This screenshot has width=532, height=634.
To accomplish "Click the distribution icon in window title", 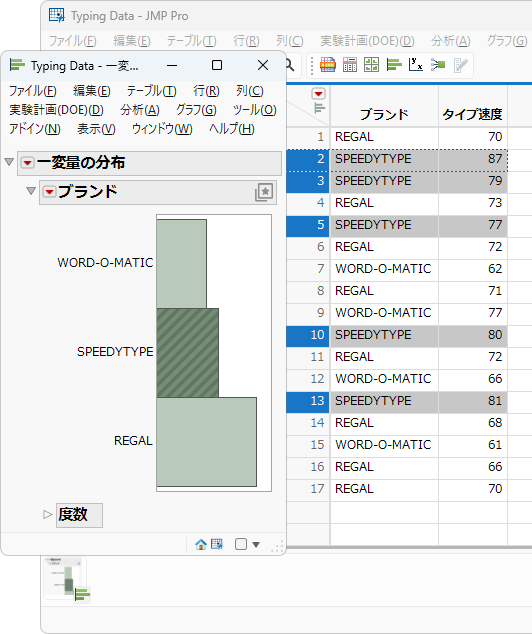I will [x=17, y=65].
